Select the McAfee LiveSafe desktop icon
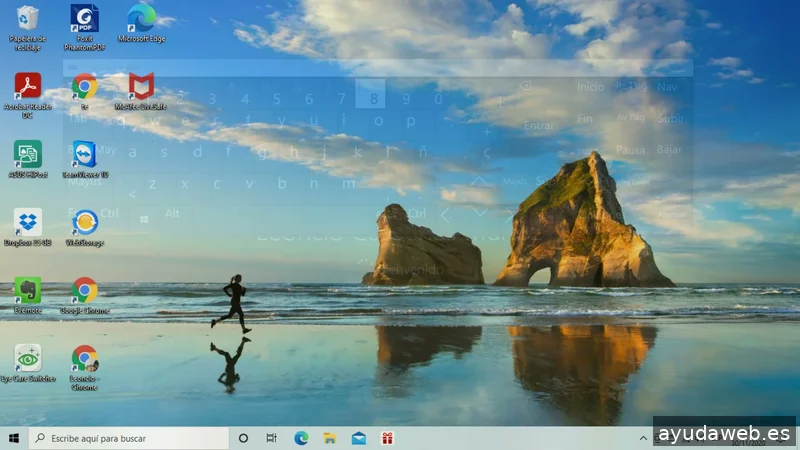The image size is (800, 450). tap(141, 91)
